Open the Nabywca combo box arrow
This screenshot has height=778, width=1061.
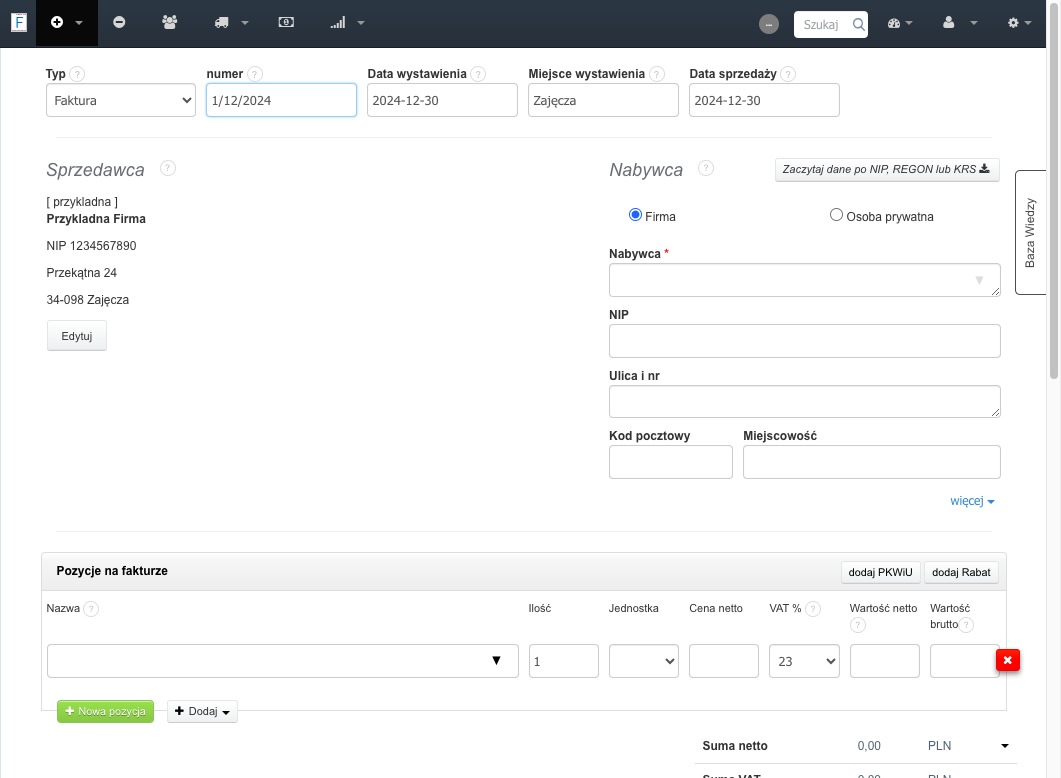(979, 280)
